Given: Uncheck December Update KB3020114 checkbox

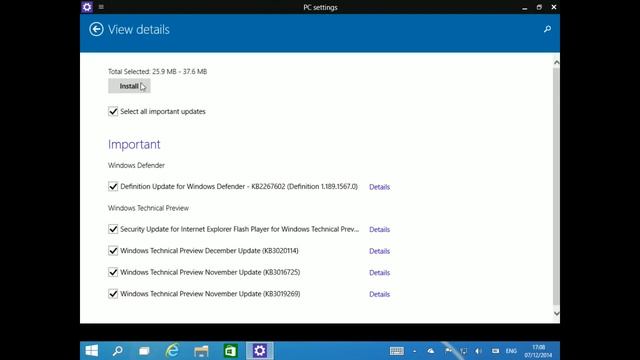Looking at the screenshot, I should [113, 251].
